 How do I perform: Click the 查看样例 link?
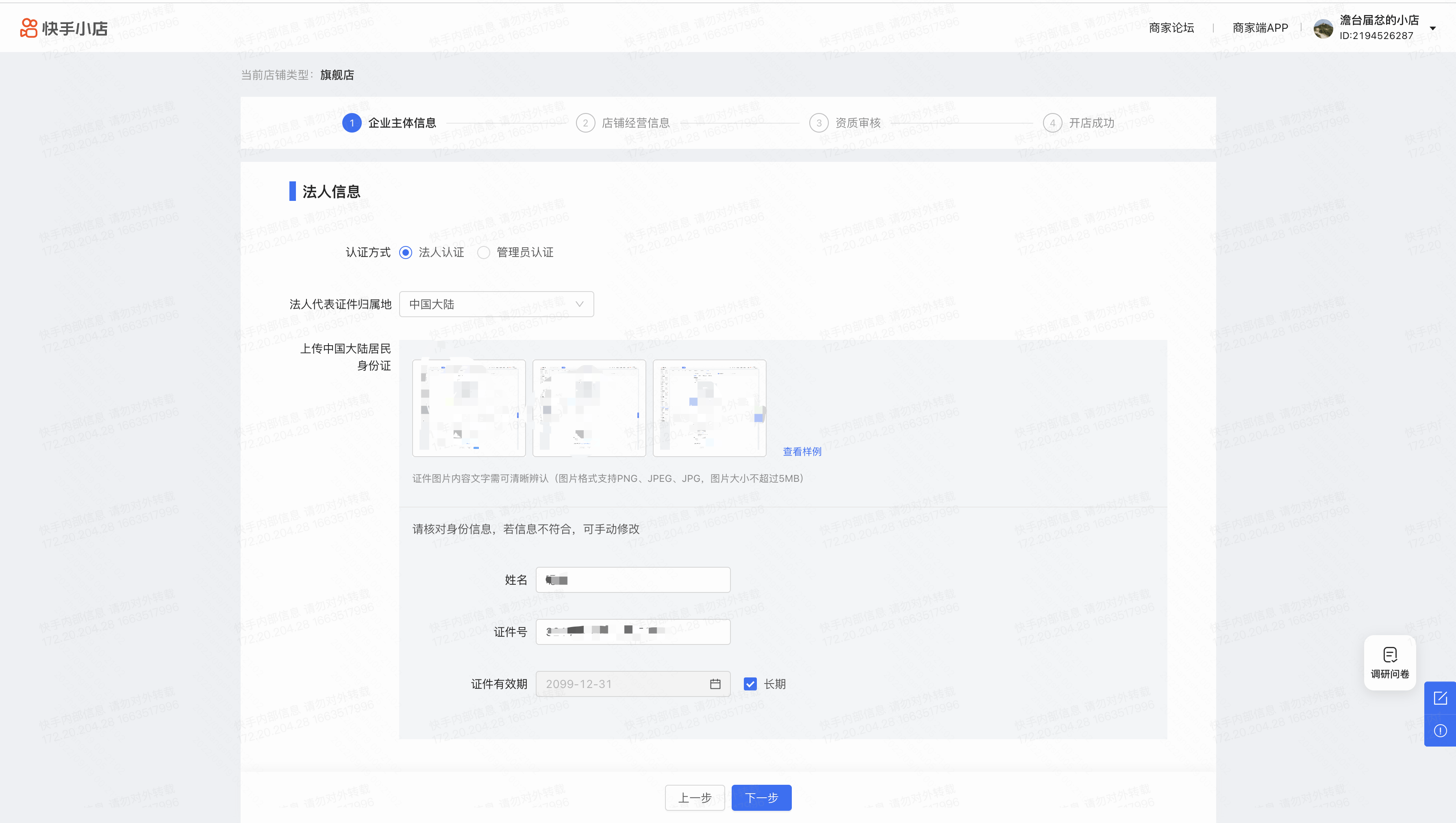coord(802,451)
